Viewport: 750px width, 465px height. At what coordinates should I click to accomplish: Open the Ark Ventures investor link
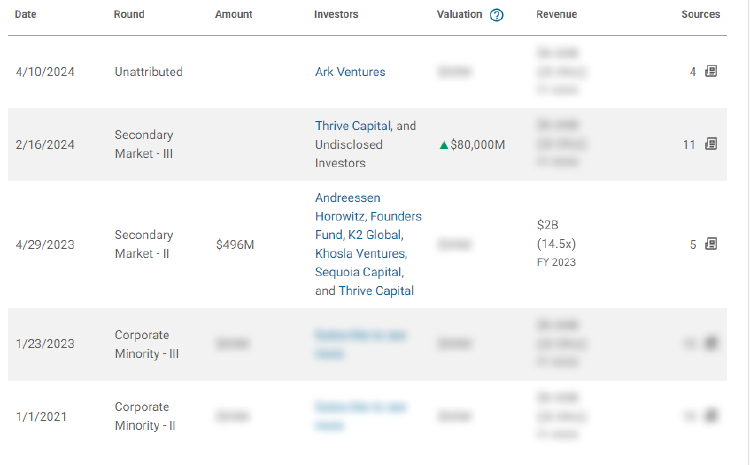[x=350, y=72]
